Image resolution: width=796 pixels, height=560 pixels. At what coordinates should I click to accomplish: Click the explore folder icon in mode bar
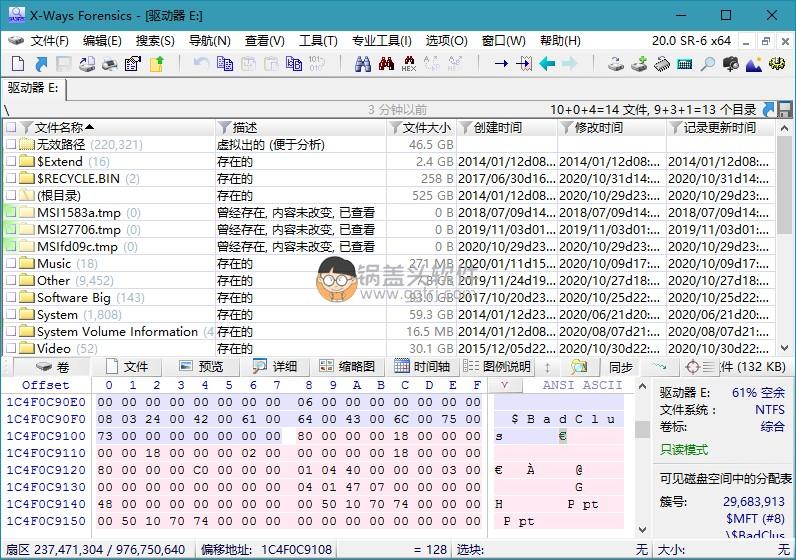tap(579, 367)
